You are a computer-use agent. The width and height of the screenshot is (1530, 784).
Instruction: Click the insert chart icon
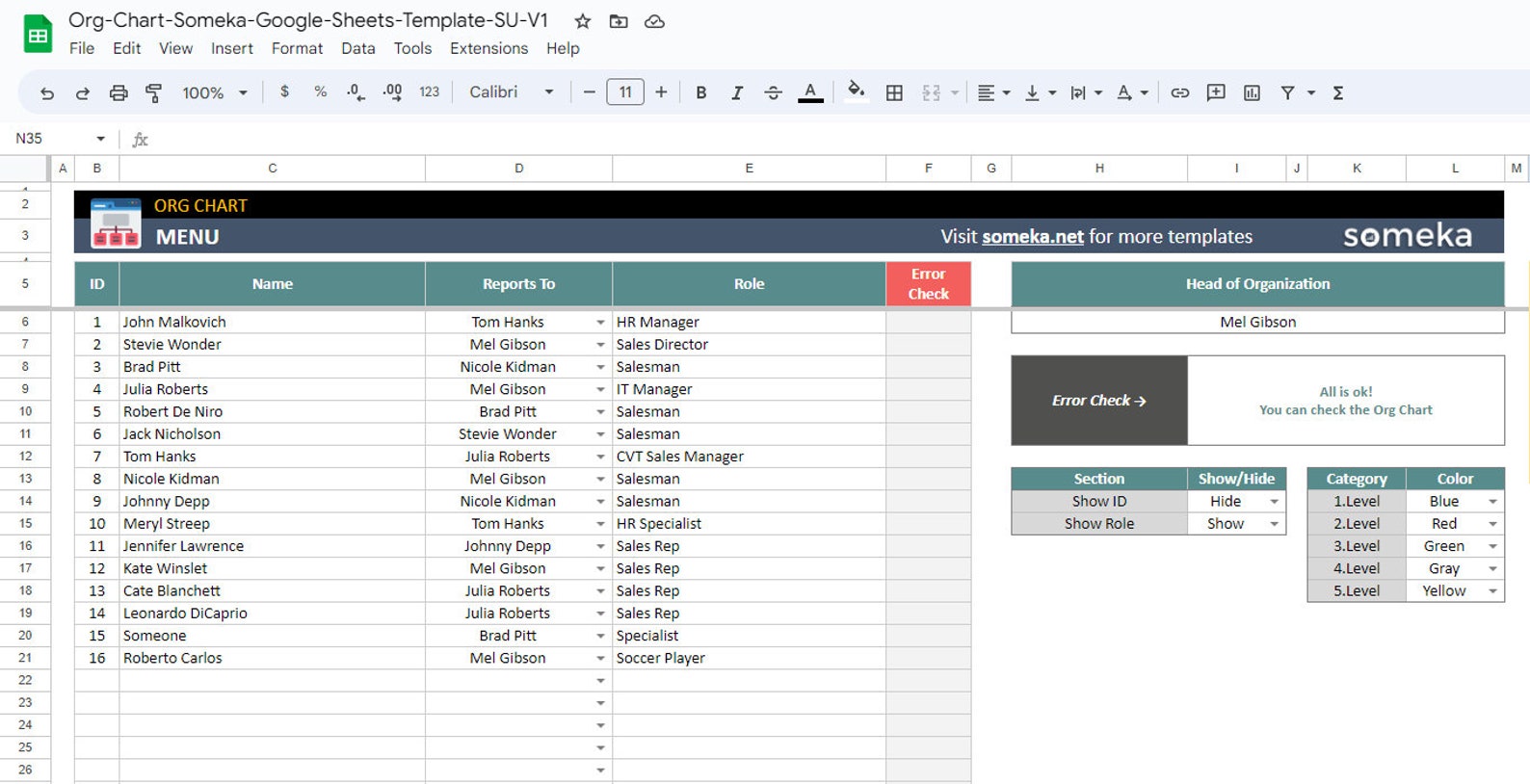pos(1252,92)
